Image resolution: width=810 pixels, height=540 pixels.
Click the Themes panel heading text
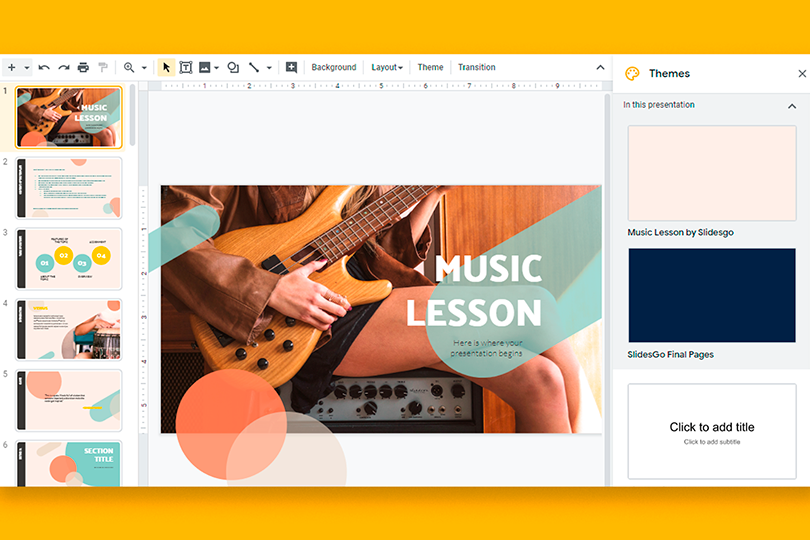click(669, 73)
